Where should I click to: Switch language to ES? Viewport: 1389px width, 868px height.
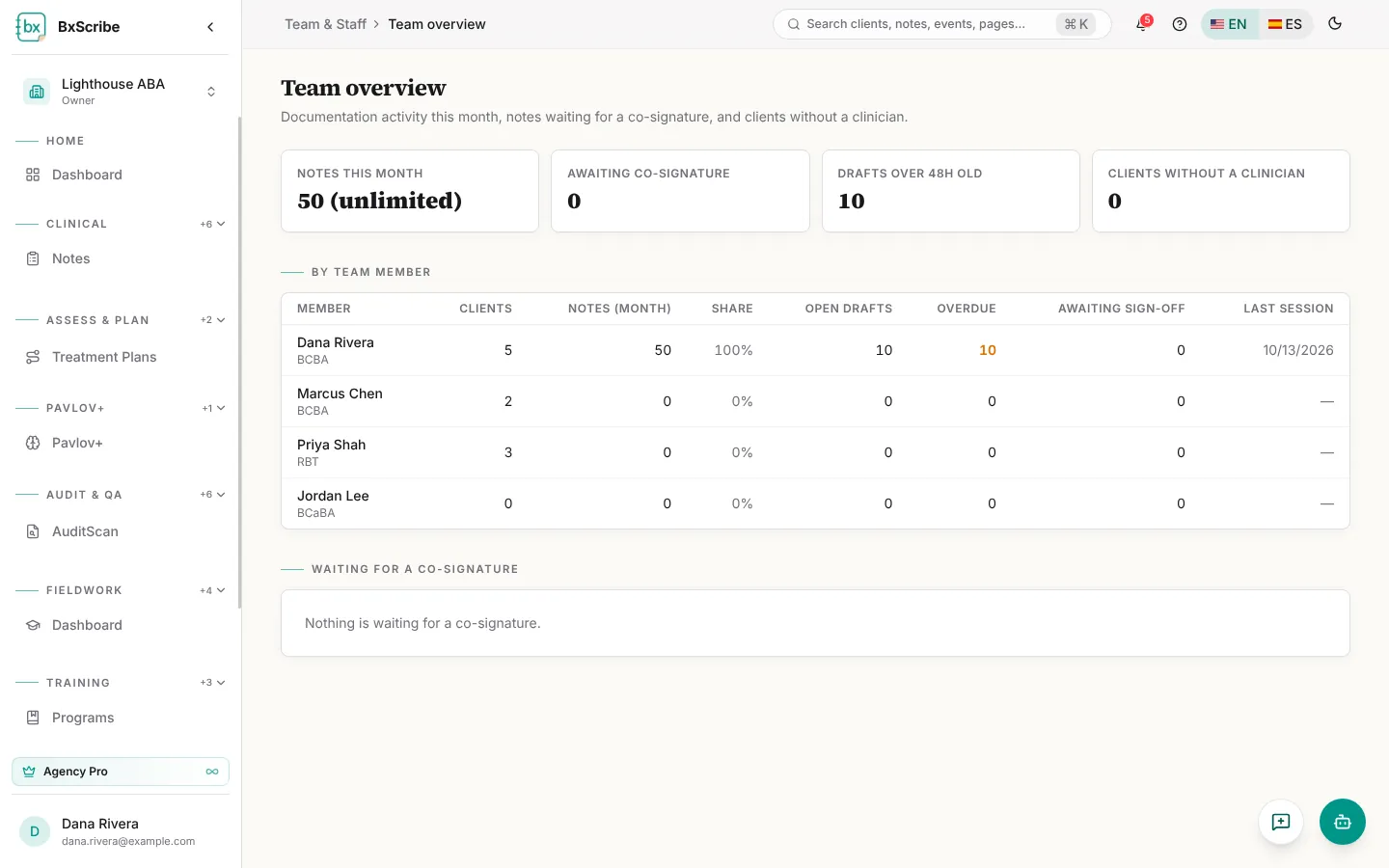1286,24
